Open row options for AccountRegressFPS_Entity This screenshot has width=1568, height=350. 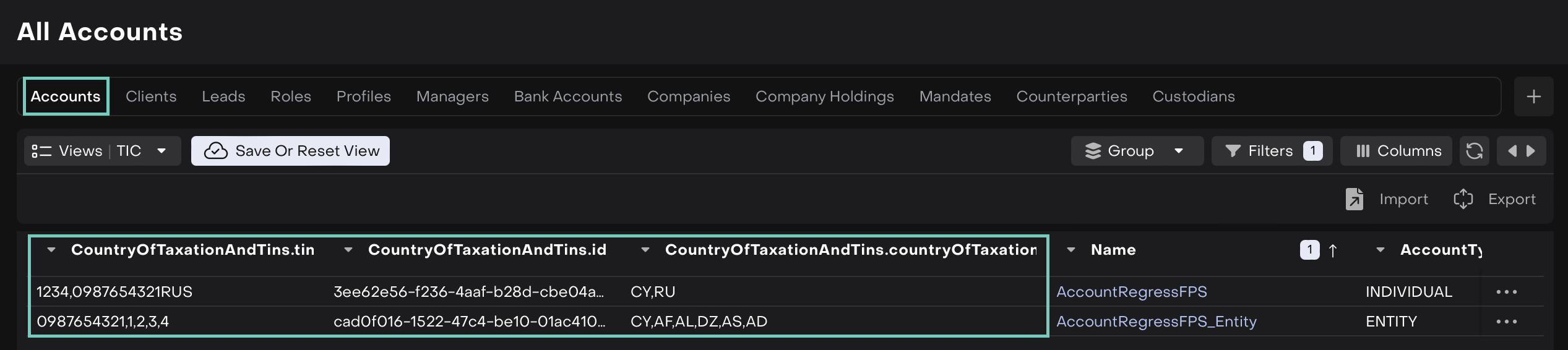click(1506, 322)
